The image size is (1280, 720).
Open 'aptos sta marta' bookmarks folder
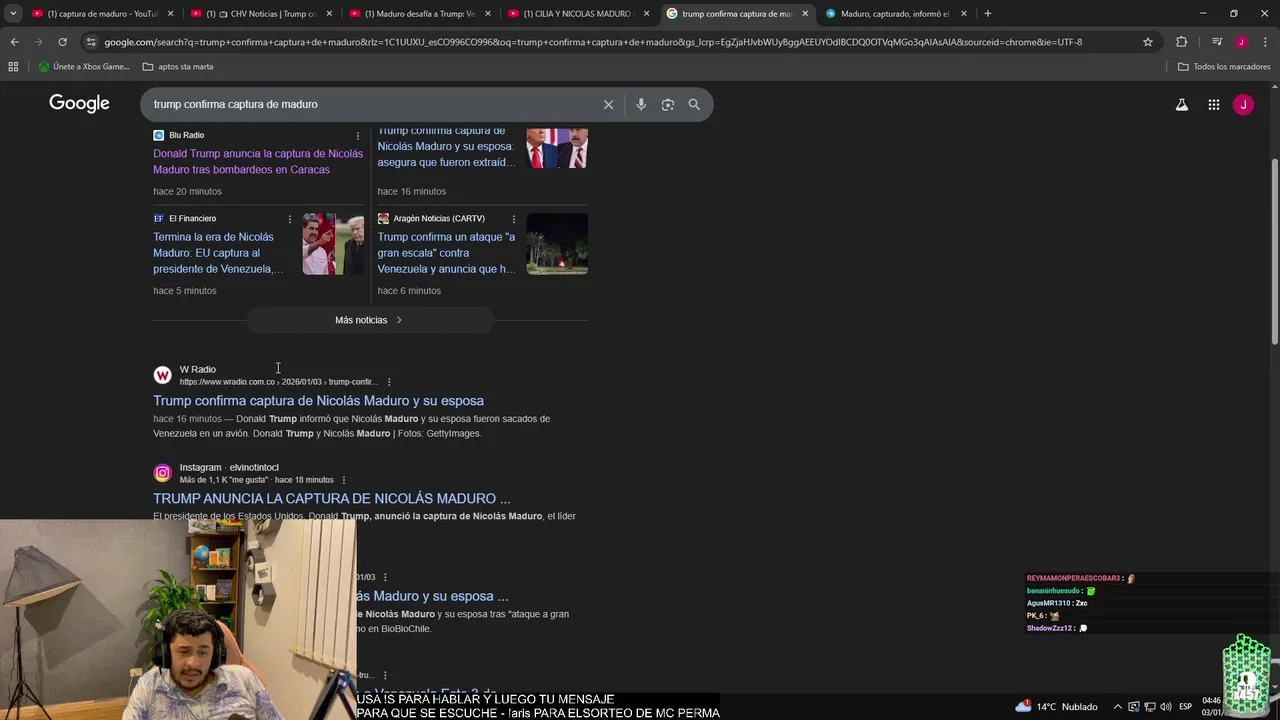tap(178, 66)
